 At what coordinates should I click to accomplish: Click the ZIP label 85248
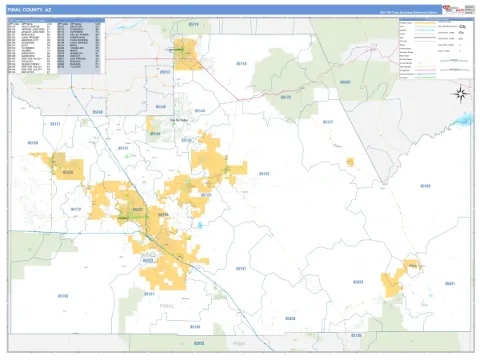(97, 112)
